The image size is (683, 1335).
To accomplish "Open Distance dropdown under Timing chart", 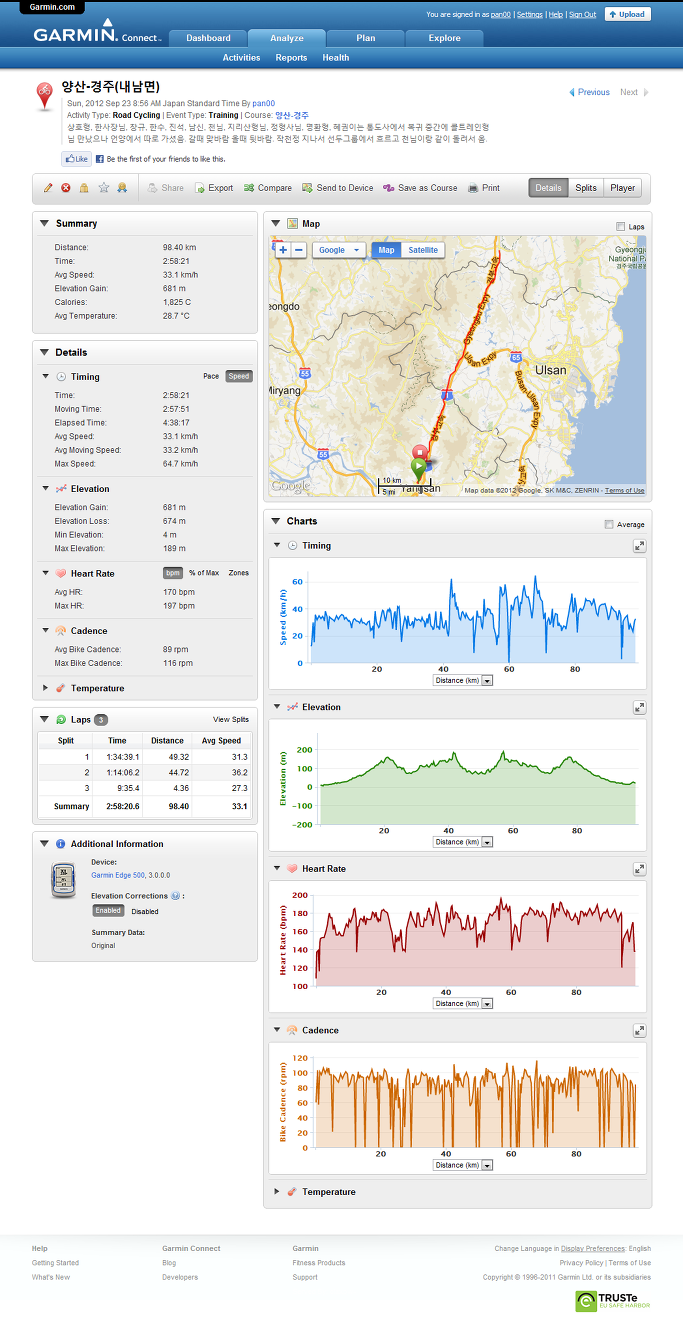I will click(463, 680).
